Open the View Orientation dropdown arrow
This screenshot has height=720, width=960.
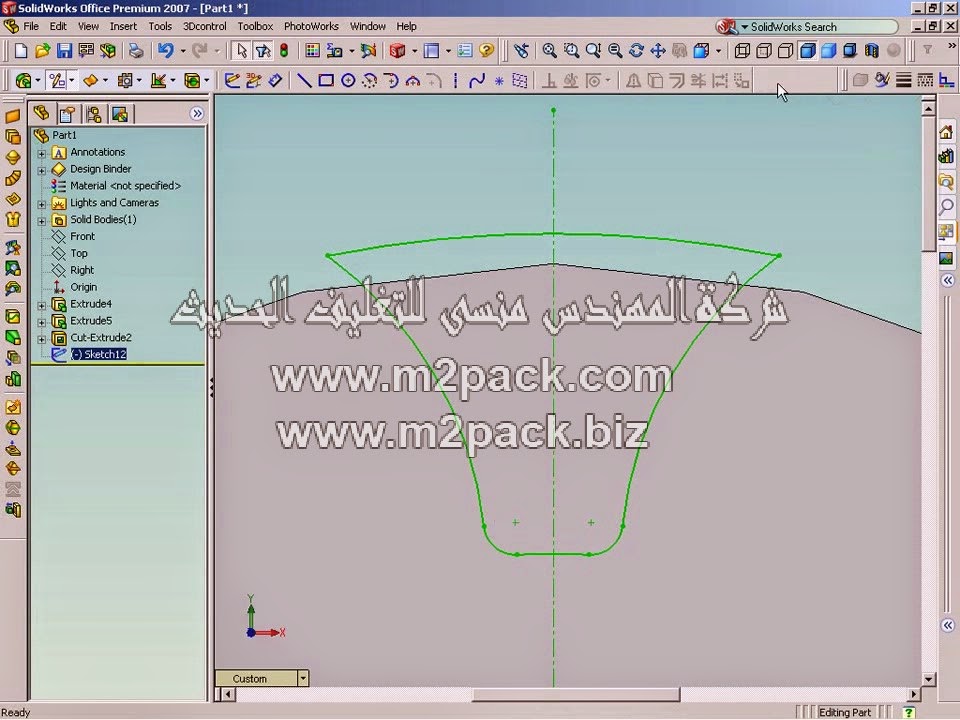click(x=719, y=51)
